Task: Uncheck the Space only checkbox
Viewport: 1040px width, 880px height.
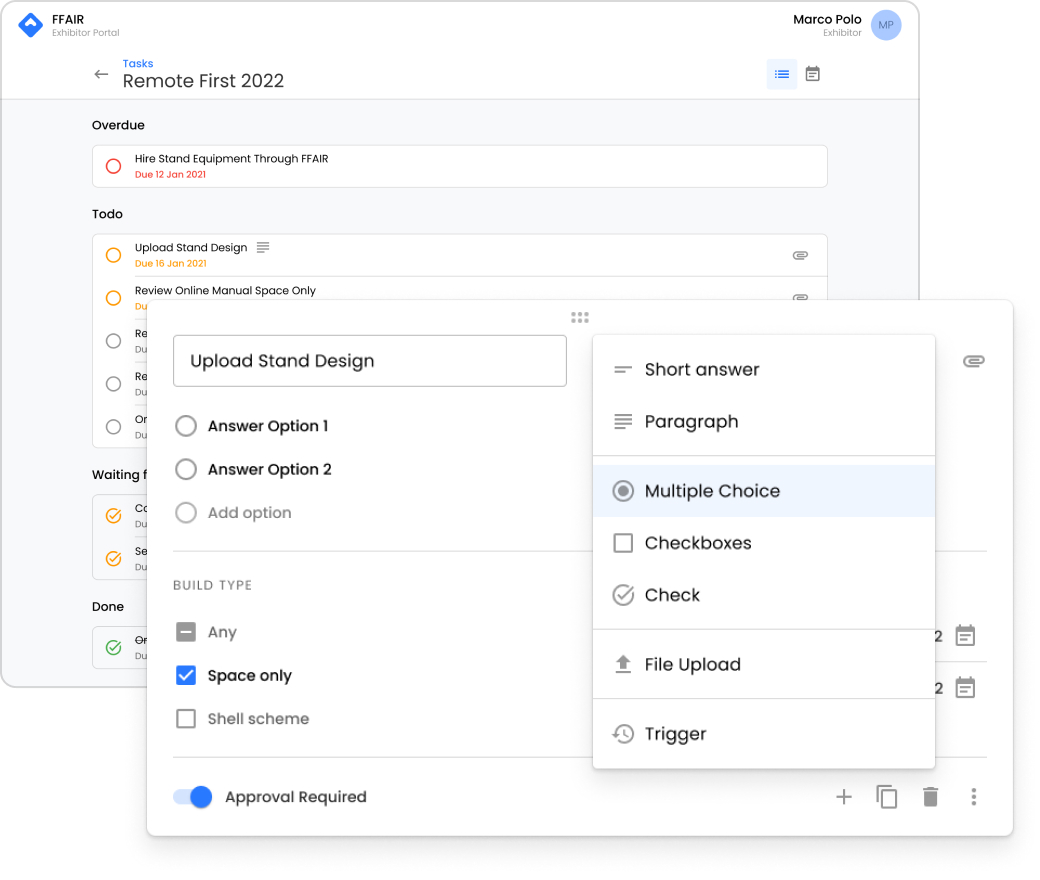Action: click(186, 675)
